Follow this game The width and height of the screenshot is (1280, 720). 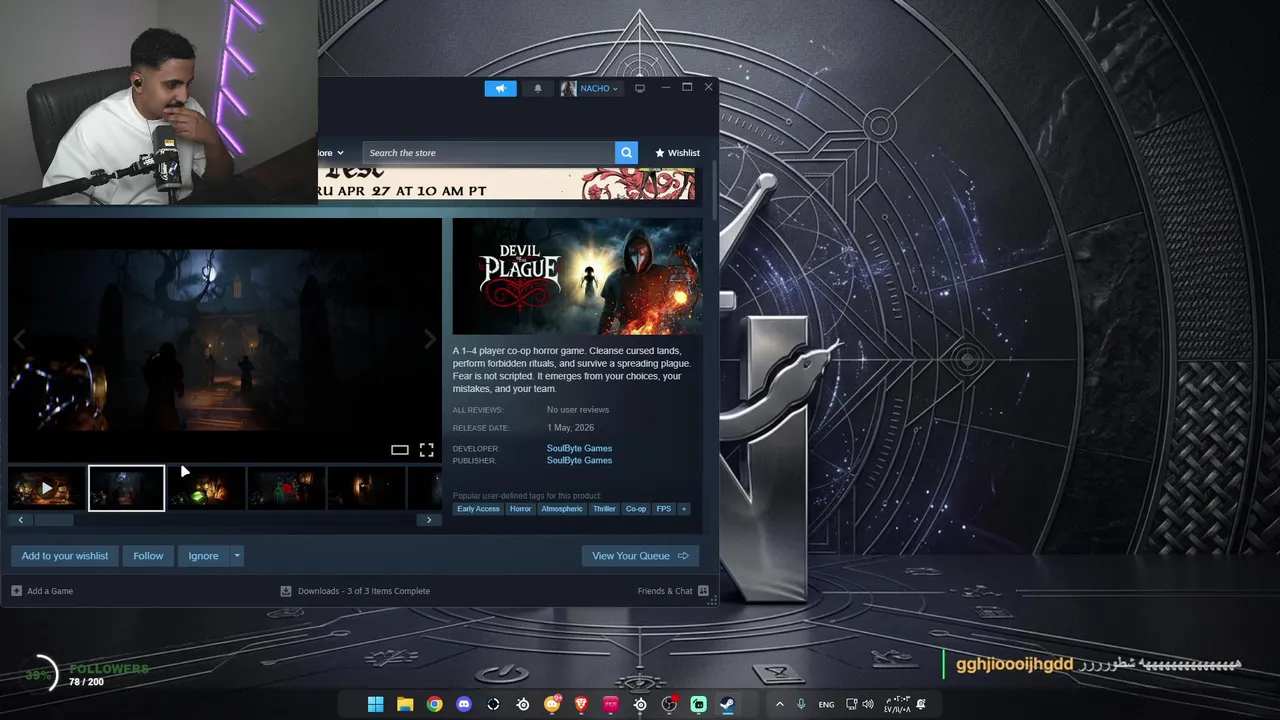[x=148, y=556]
